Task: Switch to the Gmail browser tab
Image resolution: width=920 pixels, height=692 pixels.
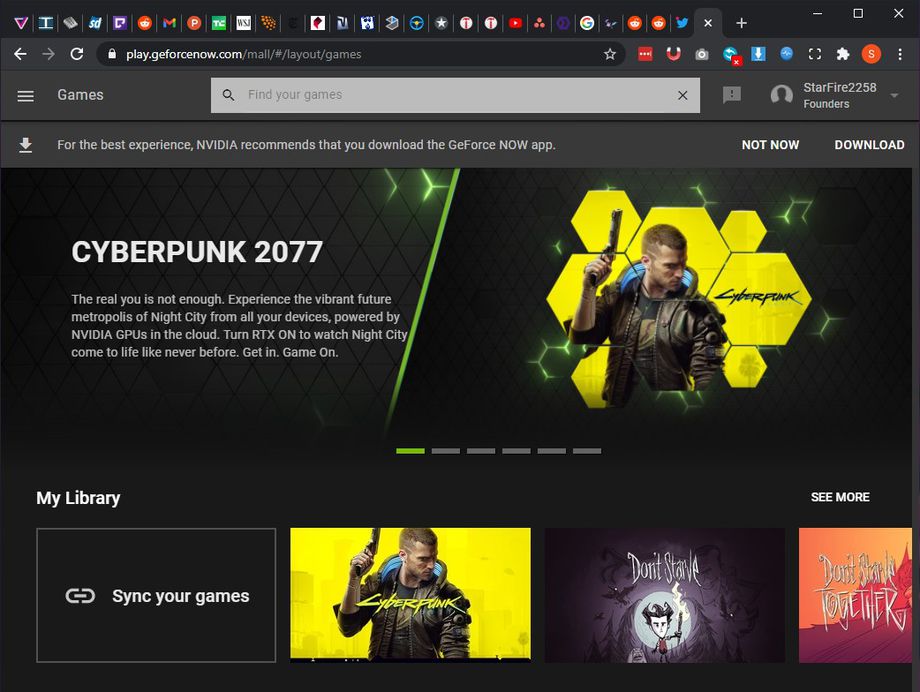Action: pyautogui.click(x=170, y=22)
